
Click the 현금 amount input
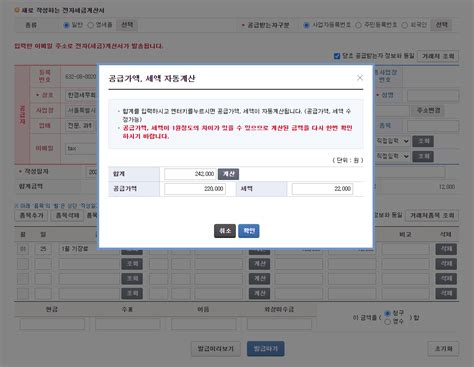(52, 324)
